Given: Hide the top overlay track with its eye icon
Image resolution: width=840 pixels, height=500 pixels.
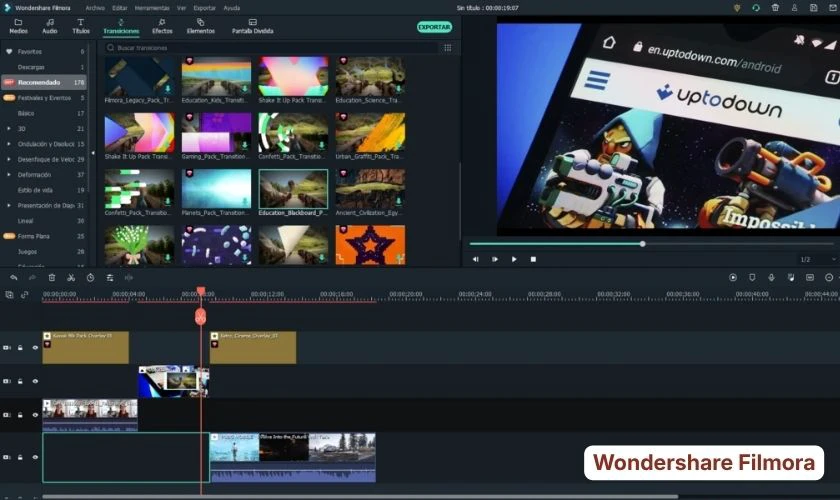Looking at the screenshot, I should coord(35,348).
